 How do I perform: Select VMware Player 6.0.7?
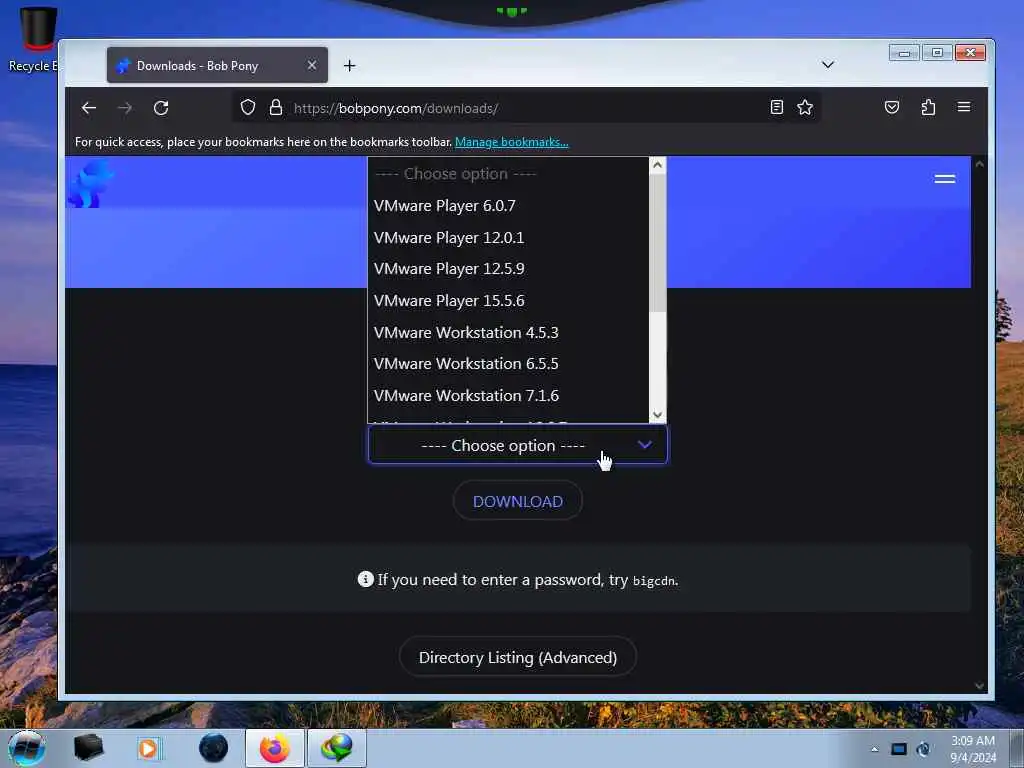tap(508, 206)
